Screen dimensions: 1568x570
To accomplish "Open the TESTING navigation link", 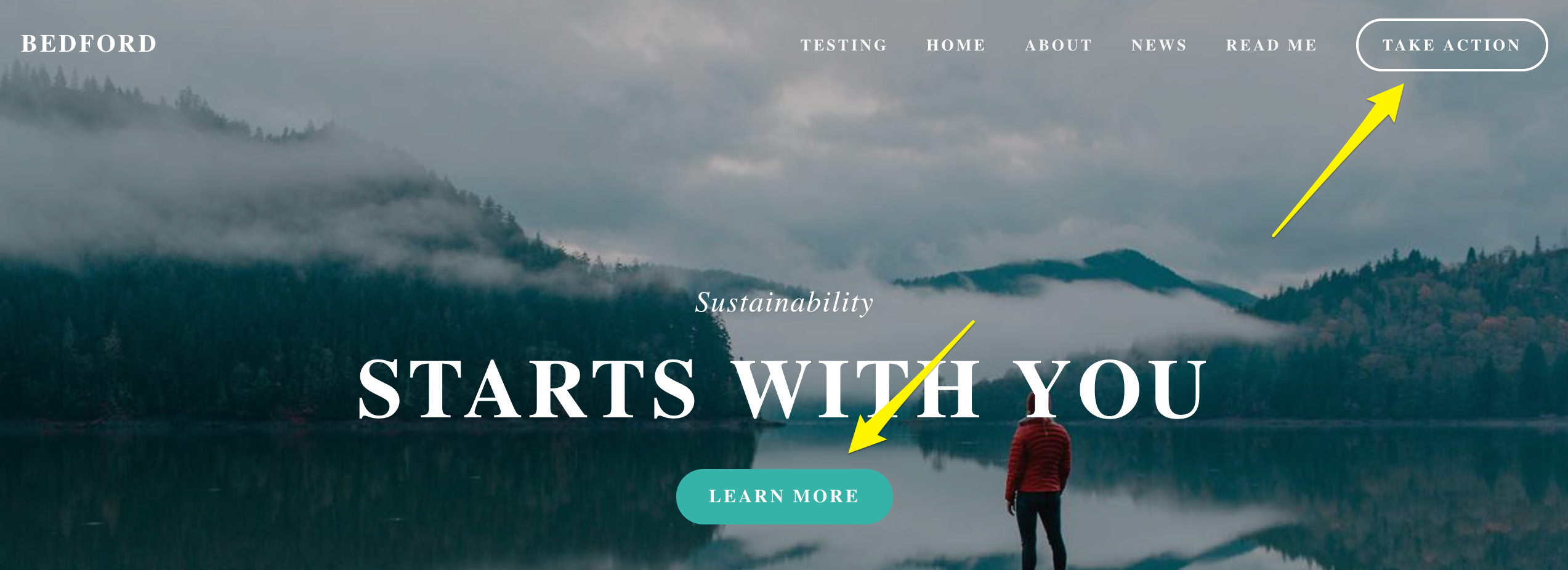I will tap(844, 45).
